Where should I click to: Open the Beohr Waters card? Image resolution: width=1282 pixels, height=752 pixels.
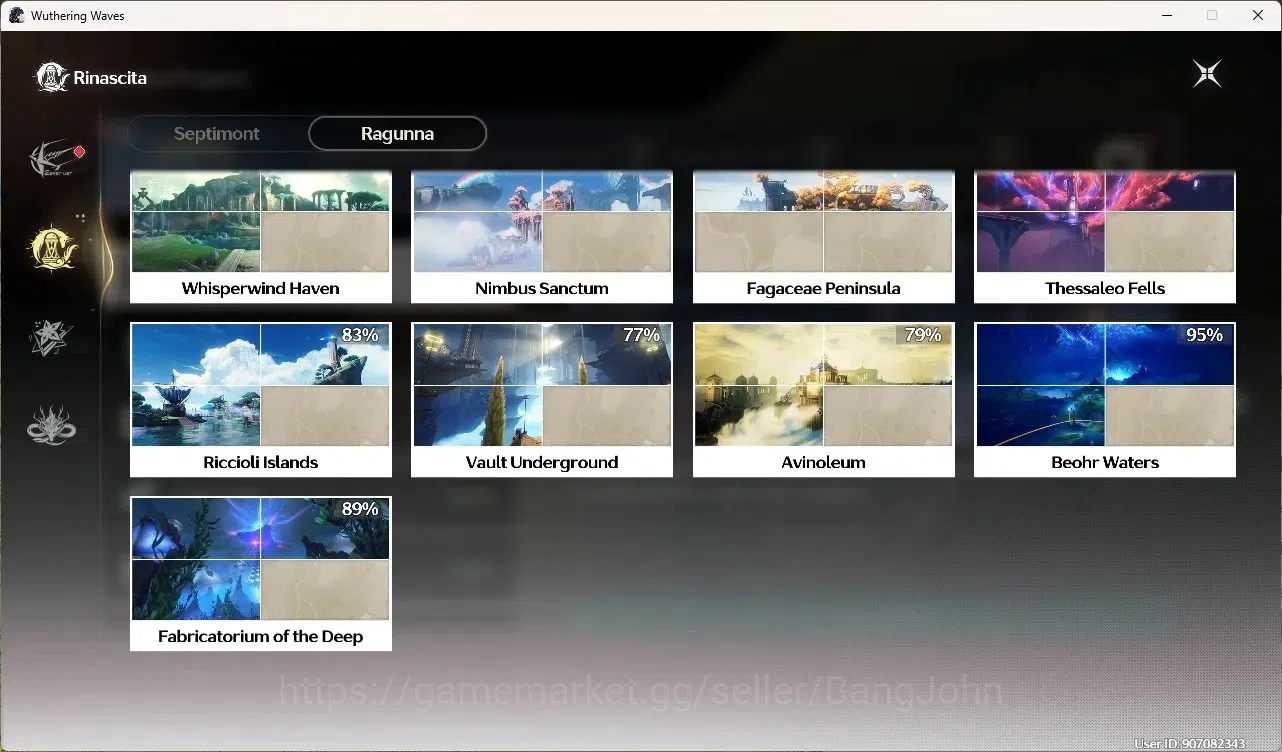[x=1105, y=399]
